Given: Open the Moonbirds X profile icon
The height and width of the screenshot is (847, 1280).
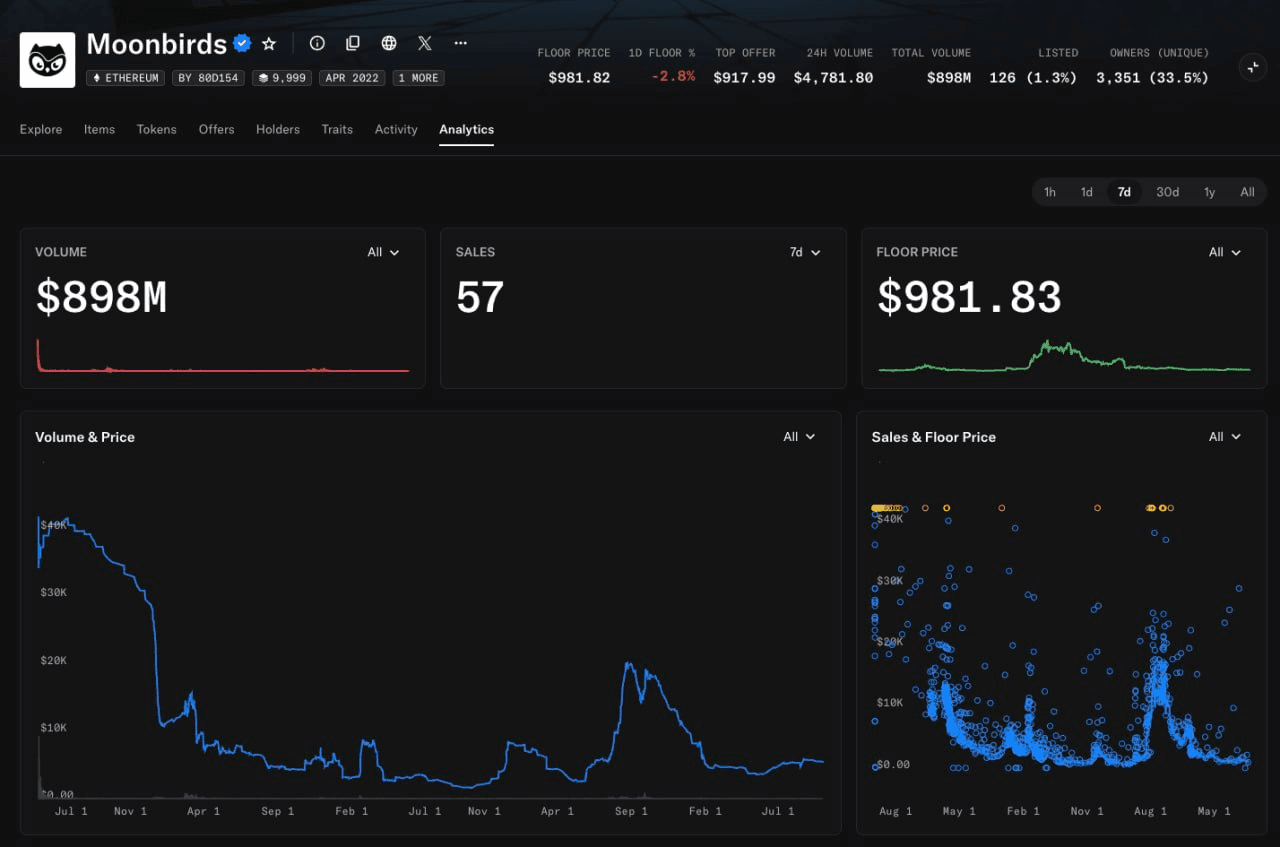Looking at the screenshot, I should (425, 43).
